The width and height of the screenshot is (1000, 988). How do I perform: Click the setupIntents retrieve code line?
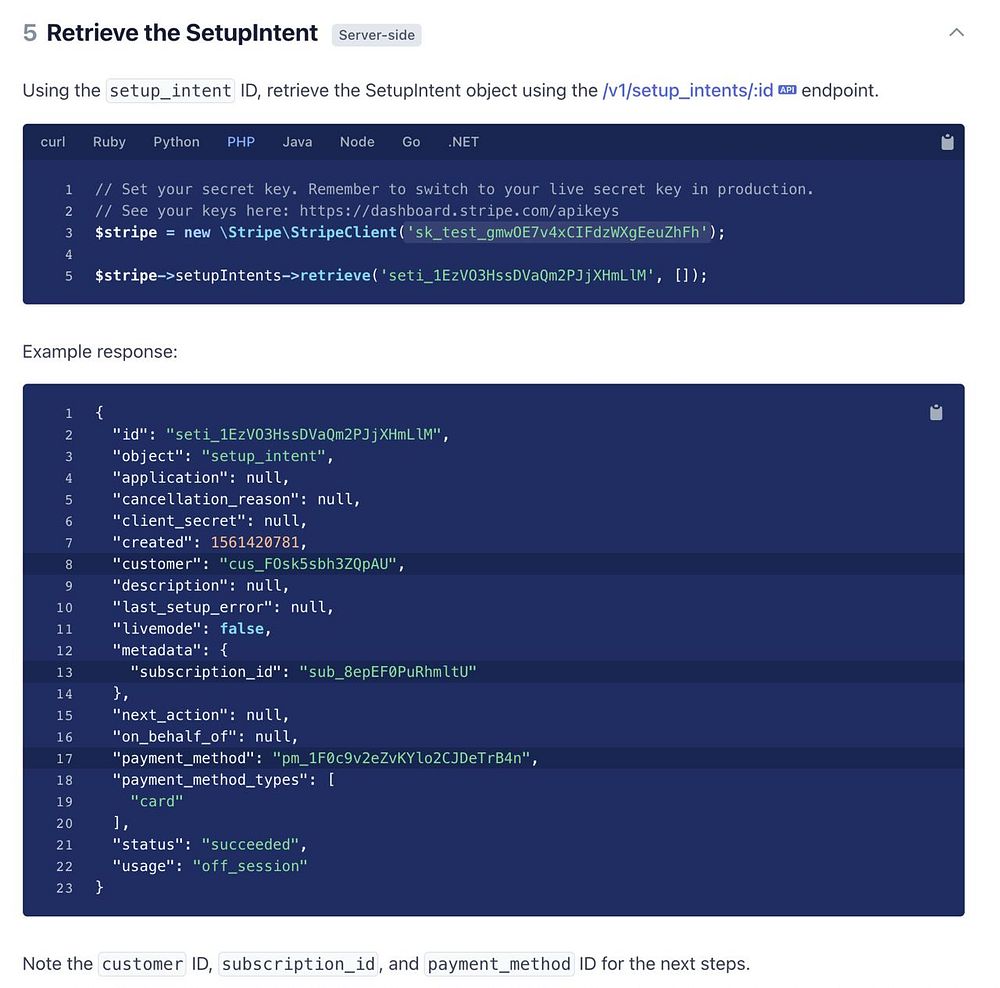400,275
